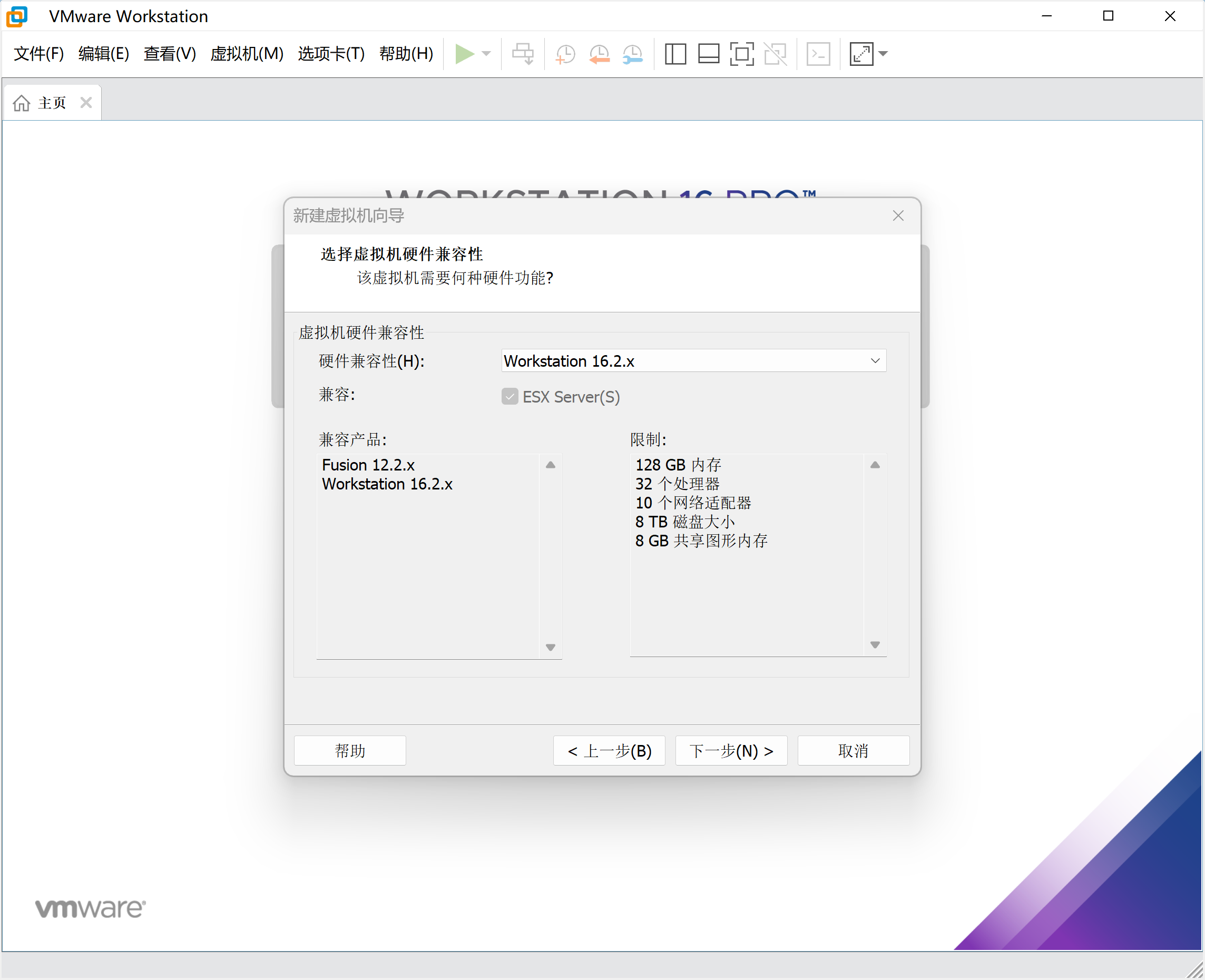Open the power options dropdown arrow

(486, 54)
